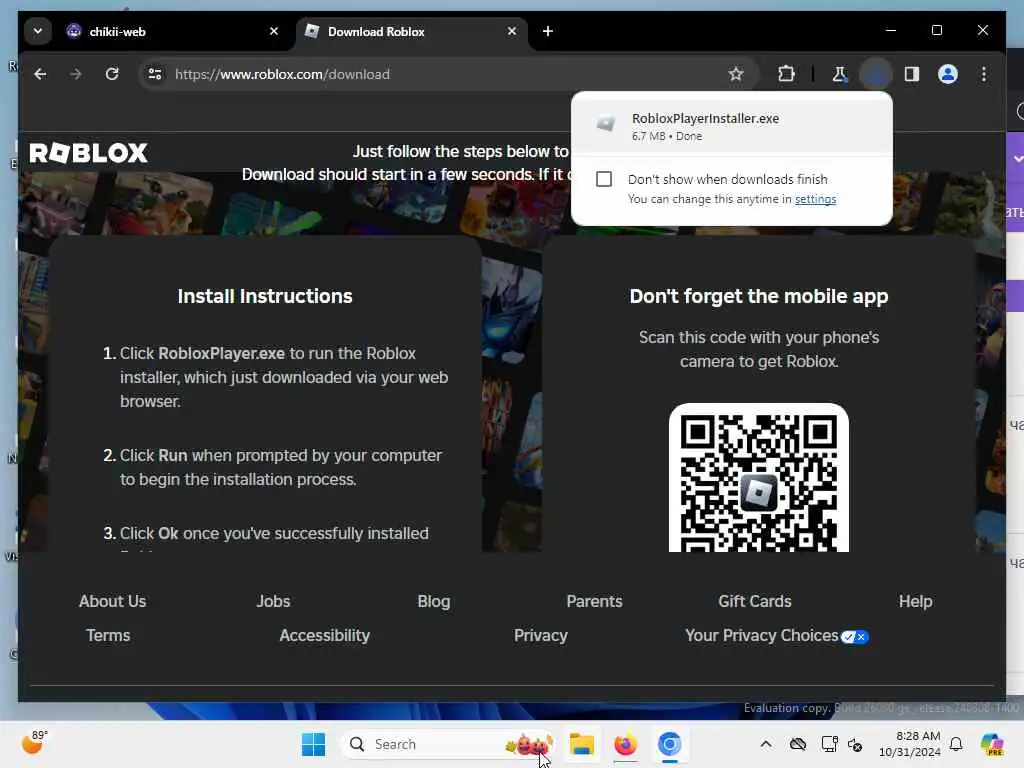Image resolution: width=1024 pixels, height=768 pixels.
Task: Open File Explorer from the taskbar
Action: pos(581,744)
